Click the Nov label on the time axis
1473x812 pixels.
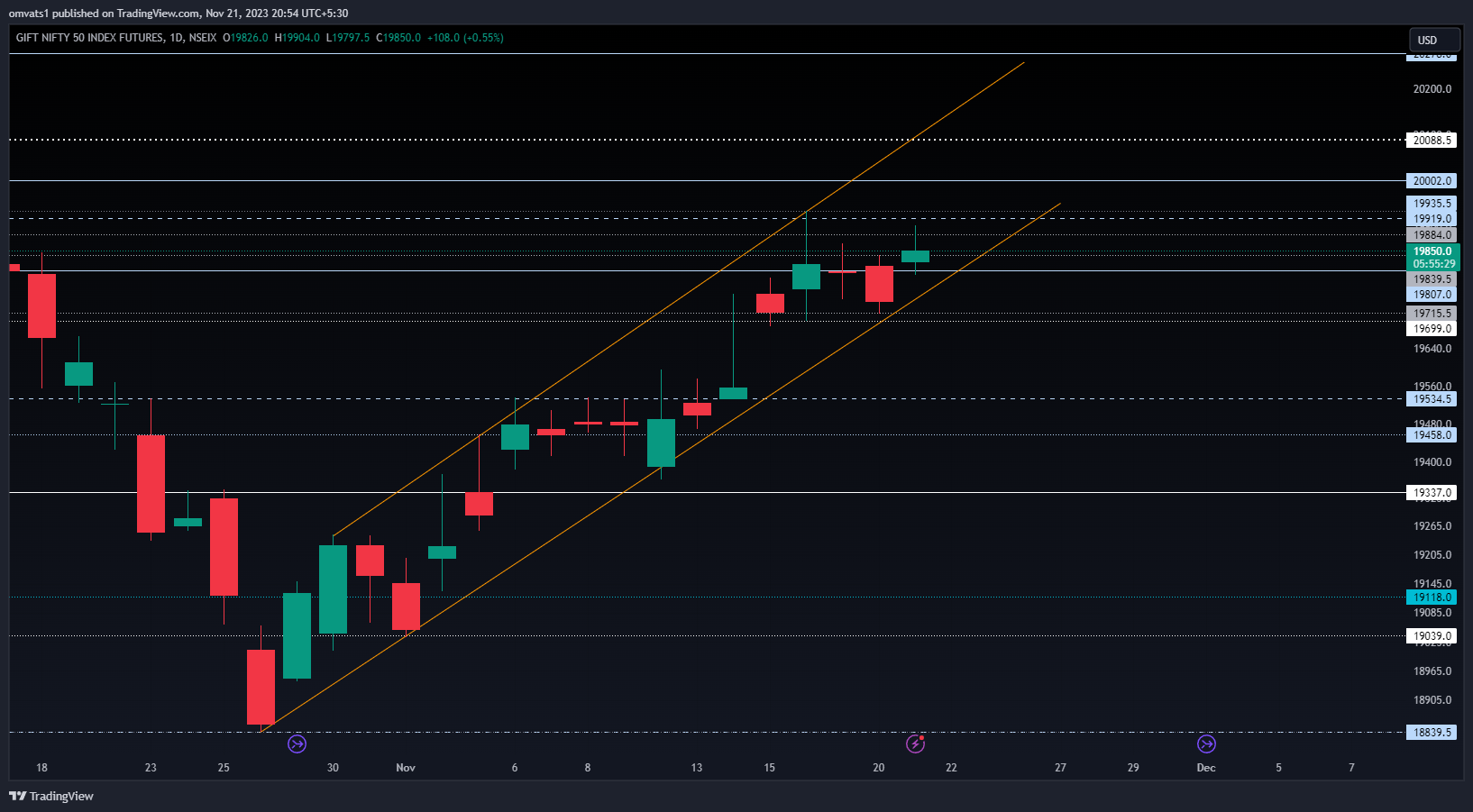point(406,768)
